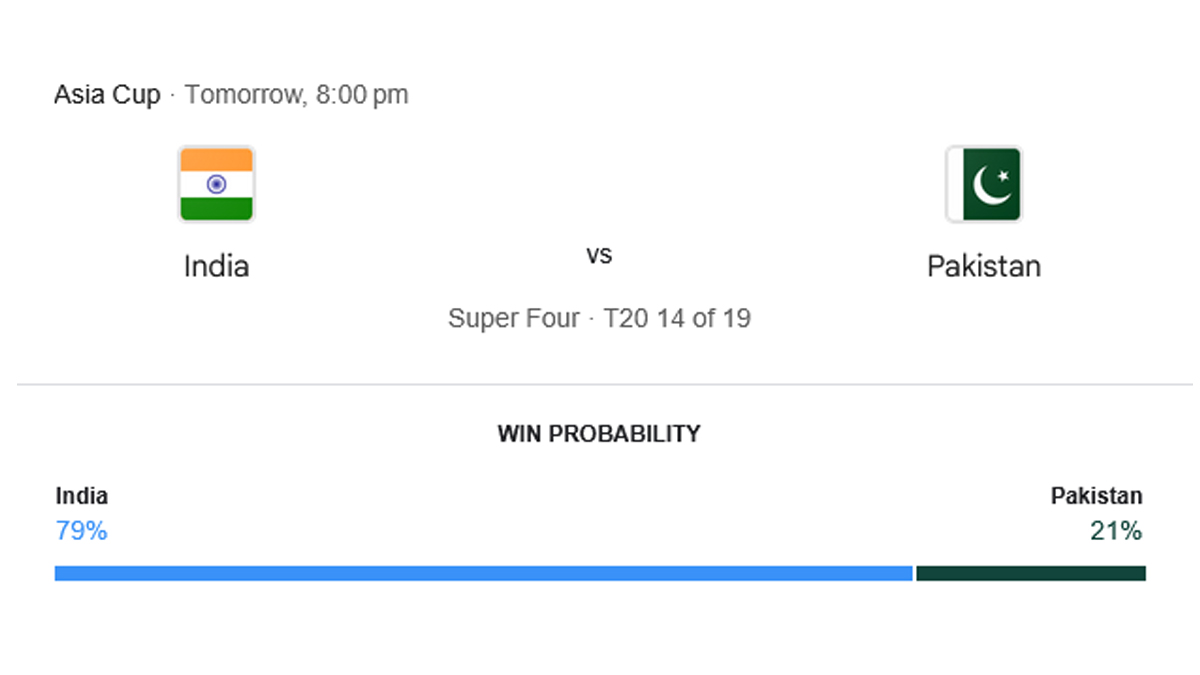Click the Pakistan label above 21%
This screenshot has height=675, width=1200.
(x=1096, y=496)
